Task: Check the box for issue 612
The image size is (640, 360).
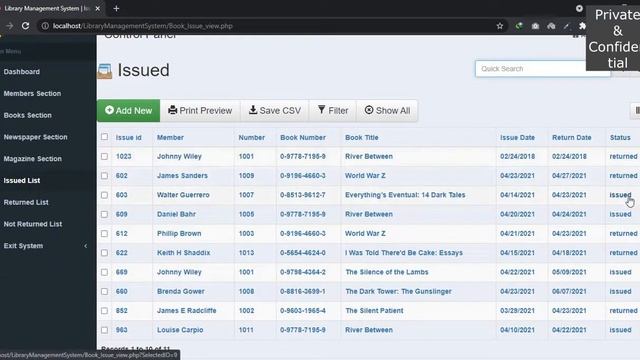Action: (x=104, y=233)
